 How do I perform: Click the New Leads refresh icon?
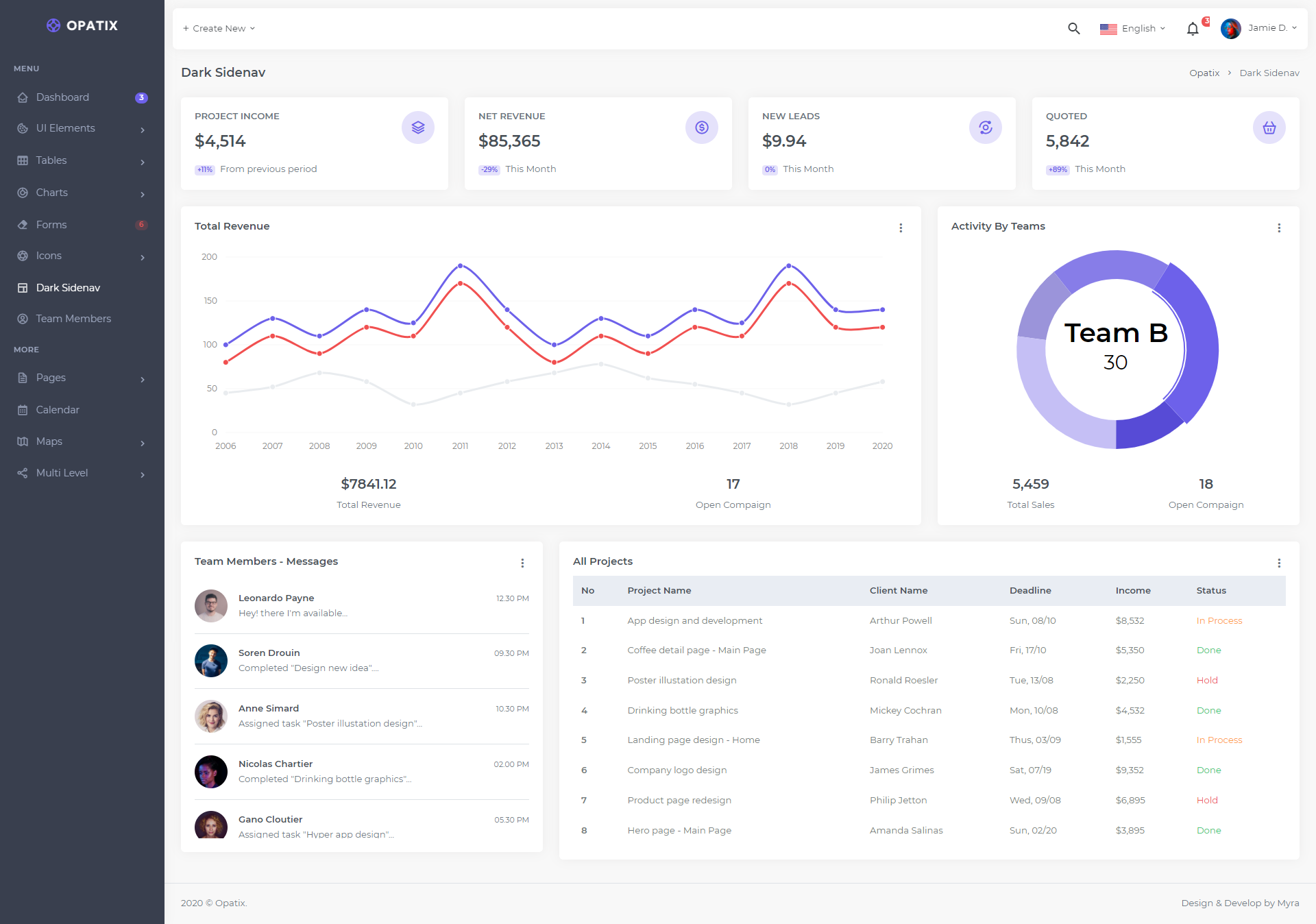point(985,127)
